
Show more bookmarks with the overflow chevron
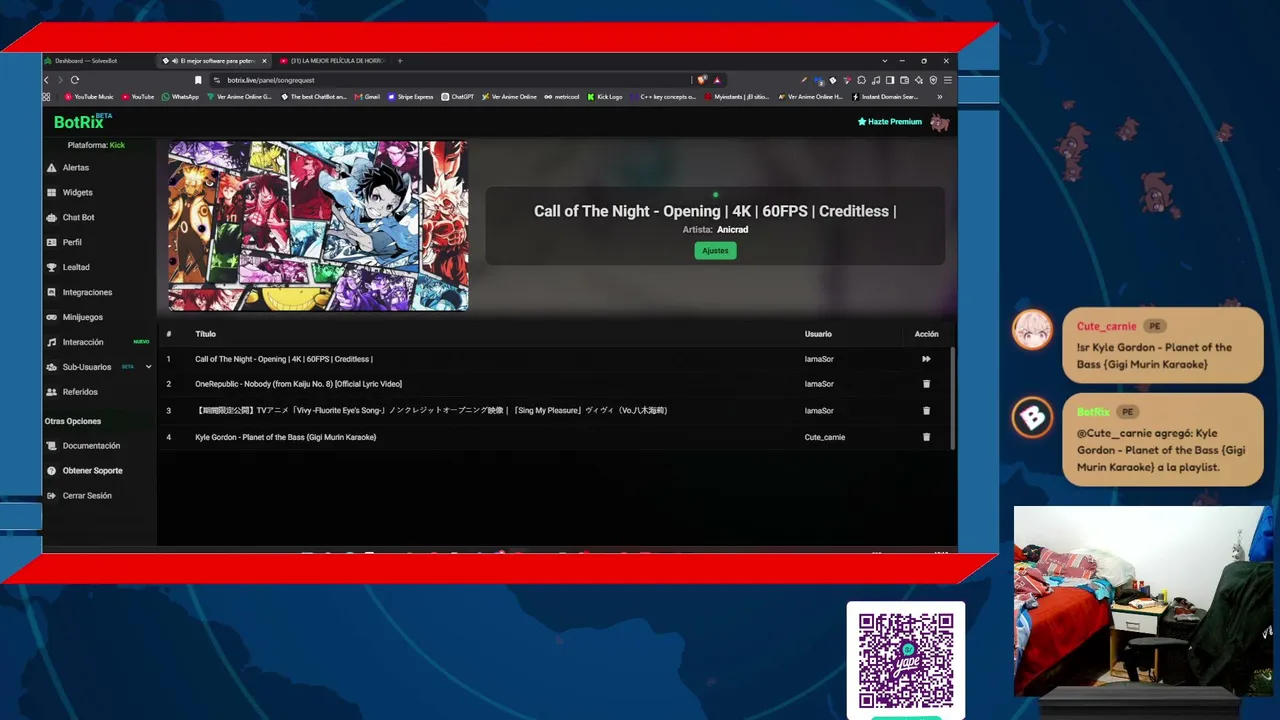pyautogui.click(x=940, y=97)
